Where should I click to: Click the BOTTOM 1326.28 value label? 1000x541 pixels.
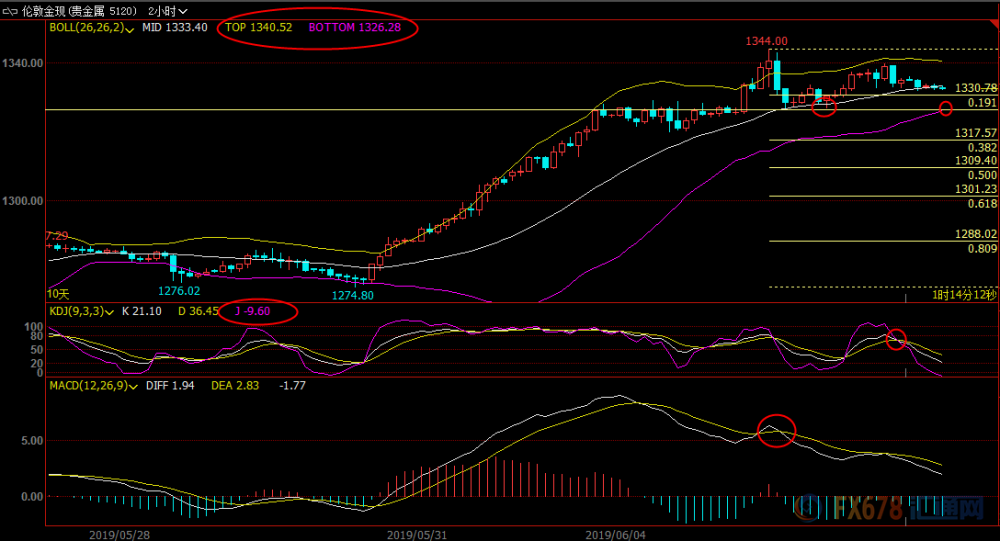click(355, 27)
